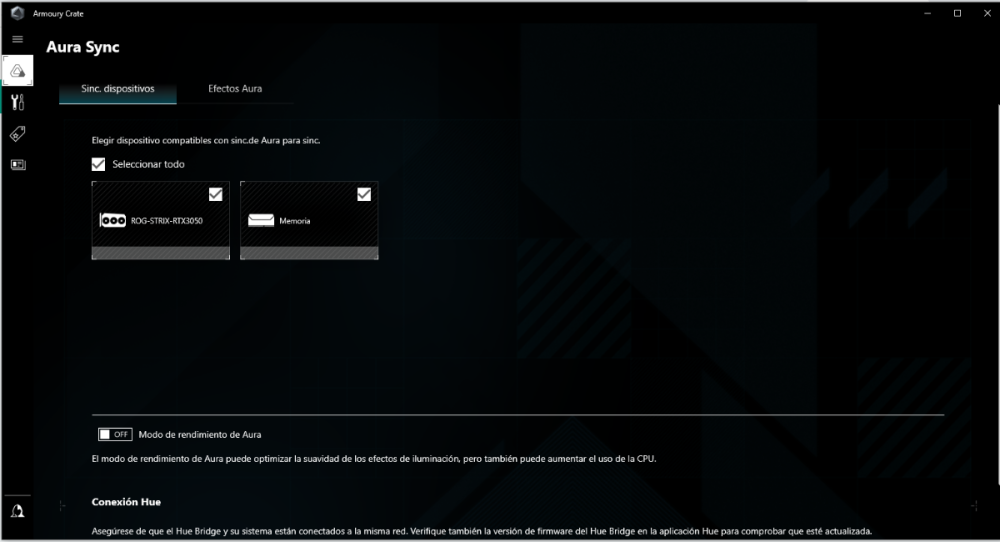The width and height of the screenshot is (1000, 542).
Task: Open the hamburger navigation menu
Action: 18,40
